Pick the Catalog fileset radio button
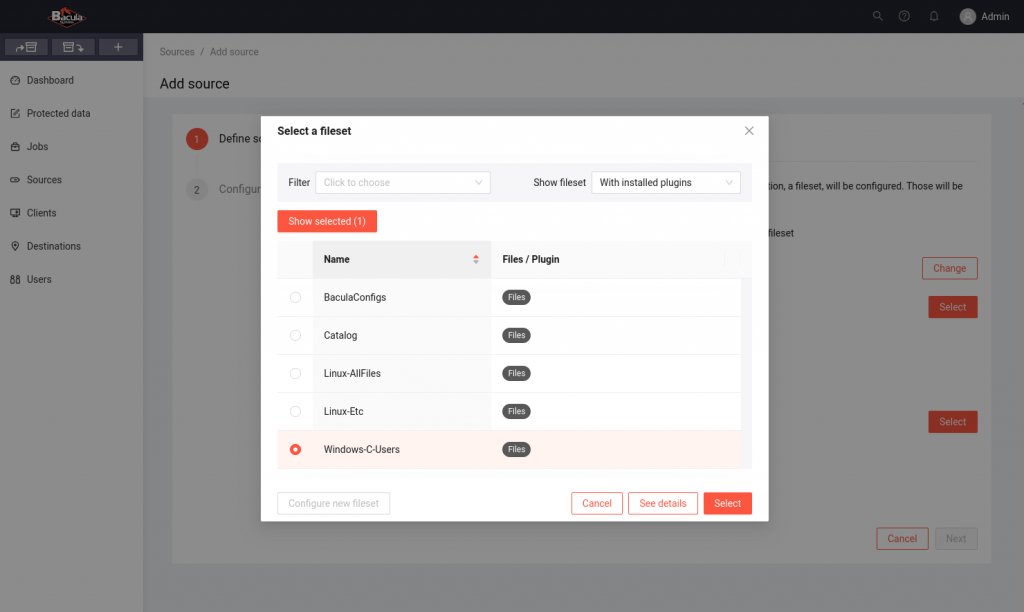1024x612 pixels. click(295, 335)
